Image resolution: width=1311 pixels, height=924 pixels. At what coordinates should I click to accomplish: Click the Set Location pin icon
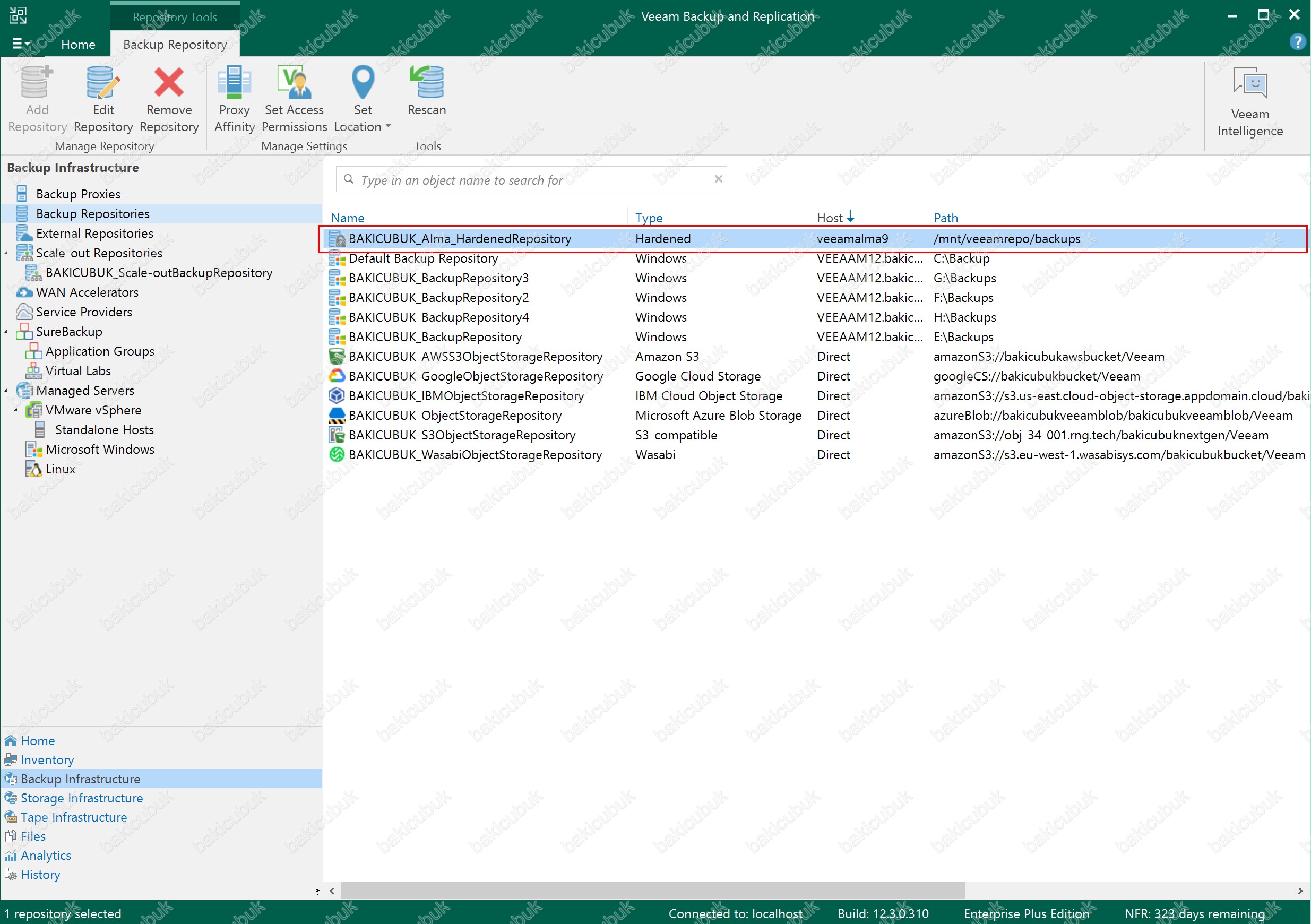click(363, 83)
